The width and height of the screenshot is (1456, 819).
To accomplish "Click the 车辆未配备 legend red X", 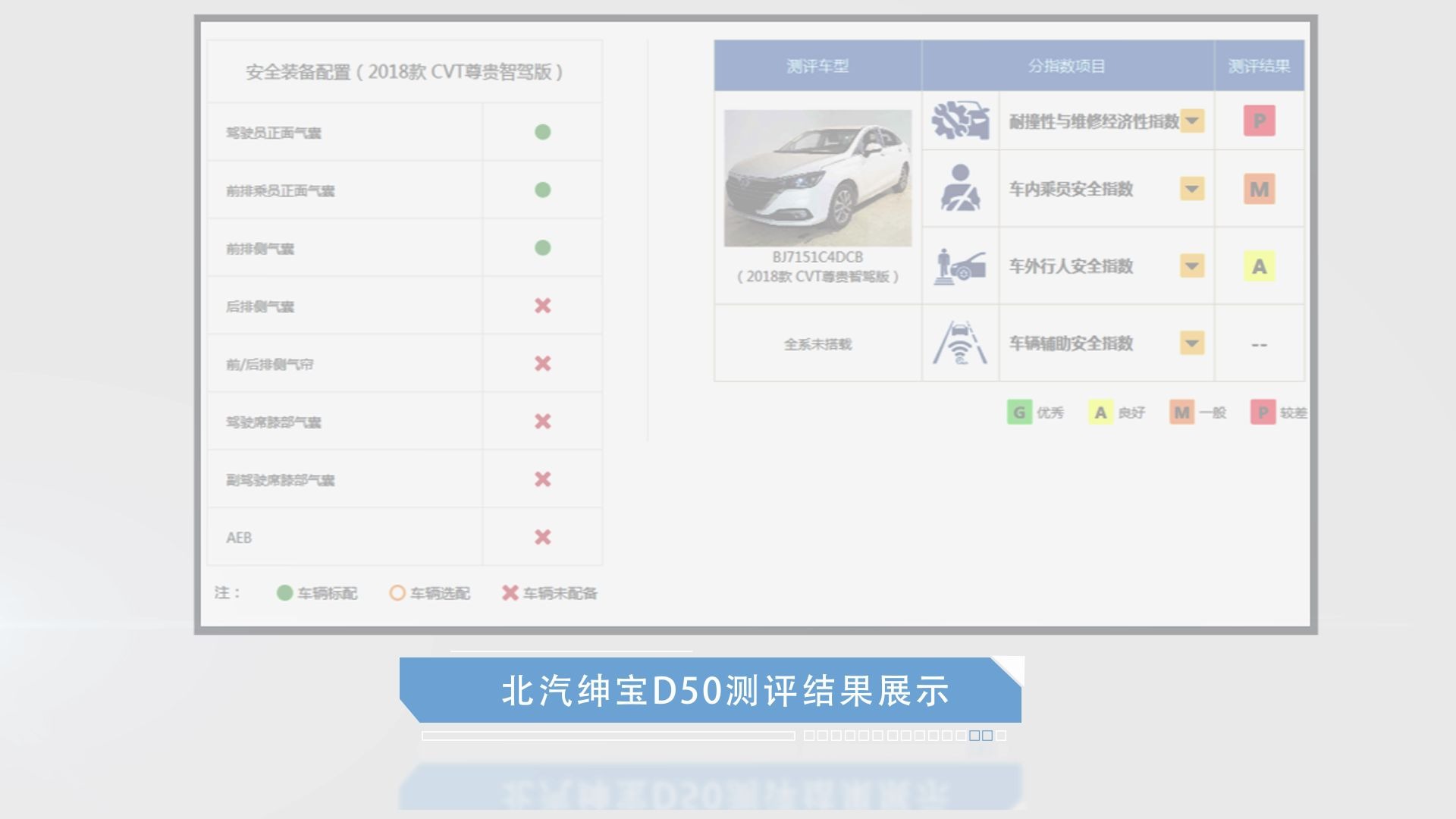I will tap(510, 593).
